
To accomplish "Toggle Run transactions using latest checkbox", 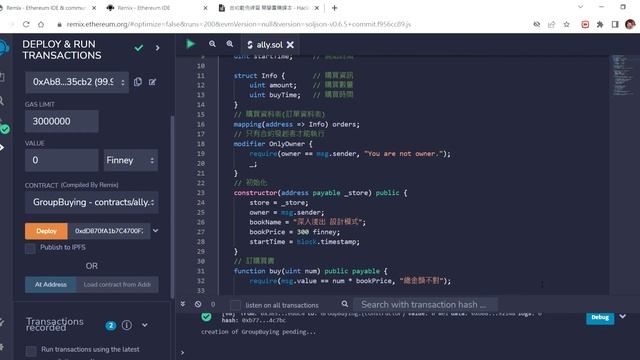I will point(31,351).
